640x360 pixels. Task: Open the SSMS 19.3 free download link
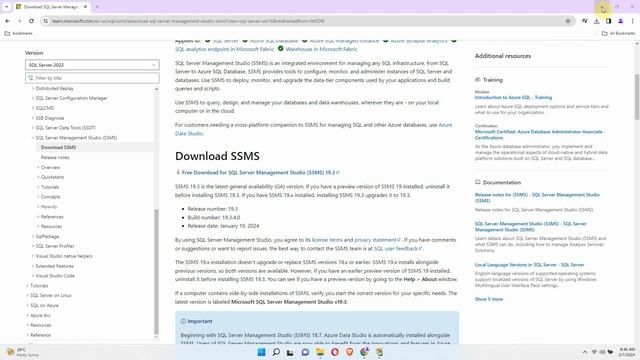(260, 173)
